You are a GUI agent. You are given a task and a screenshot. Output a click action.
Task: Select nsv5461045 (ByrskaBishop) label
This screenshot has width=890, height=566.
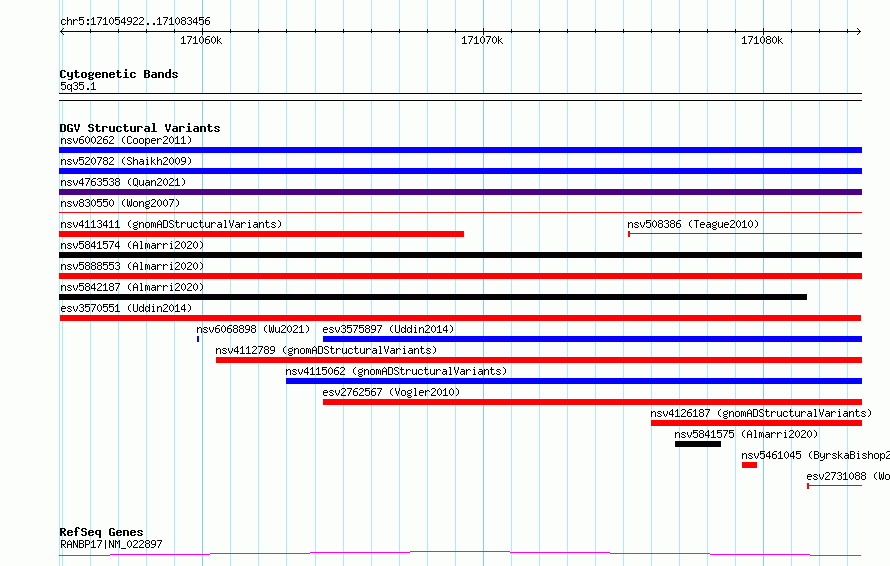click(x=816, y=455)
